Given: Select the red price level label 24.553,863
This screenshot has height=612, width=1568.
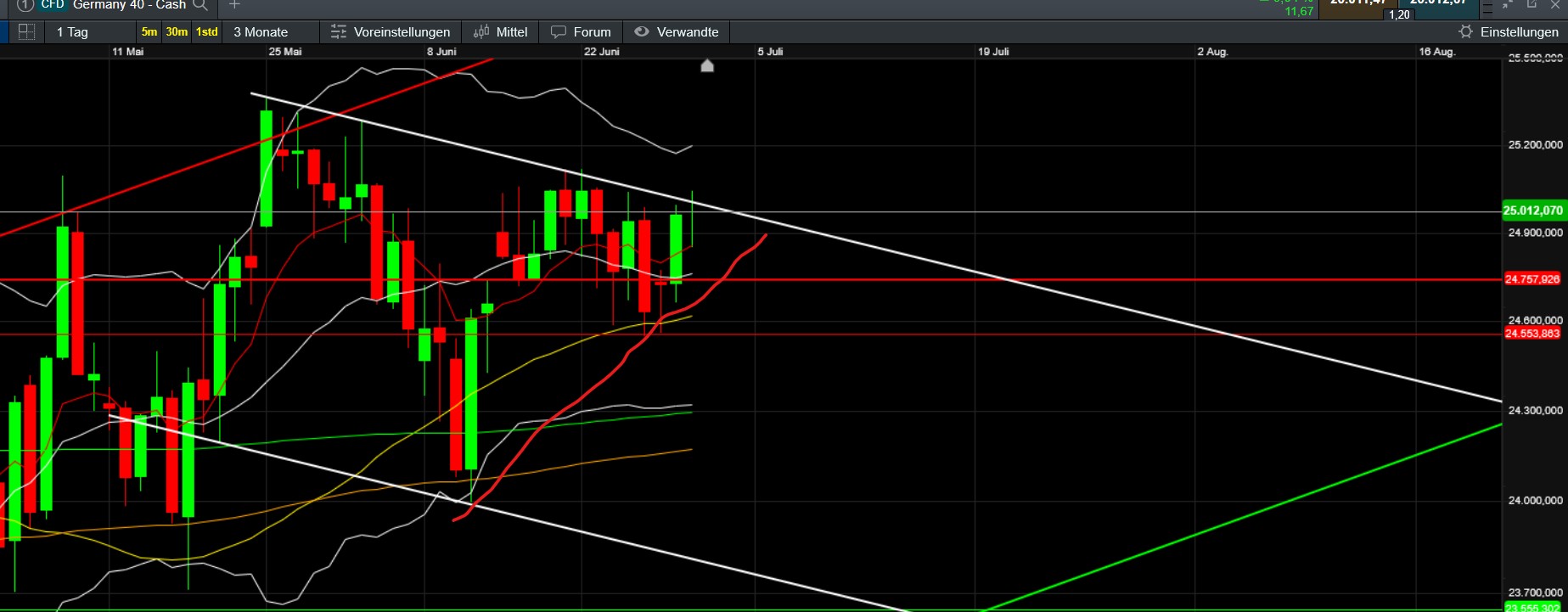Looking at the screenshot, I should pos(1533,334).
